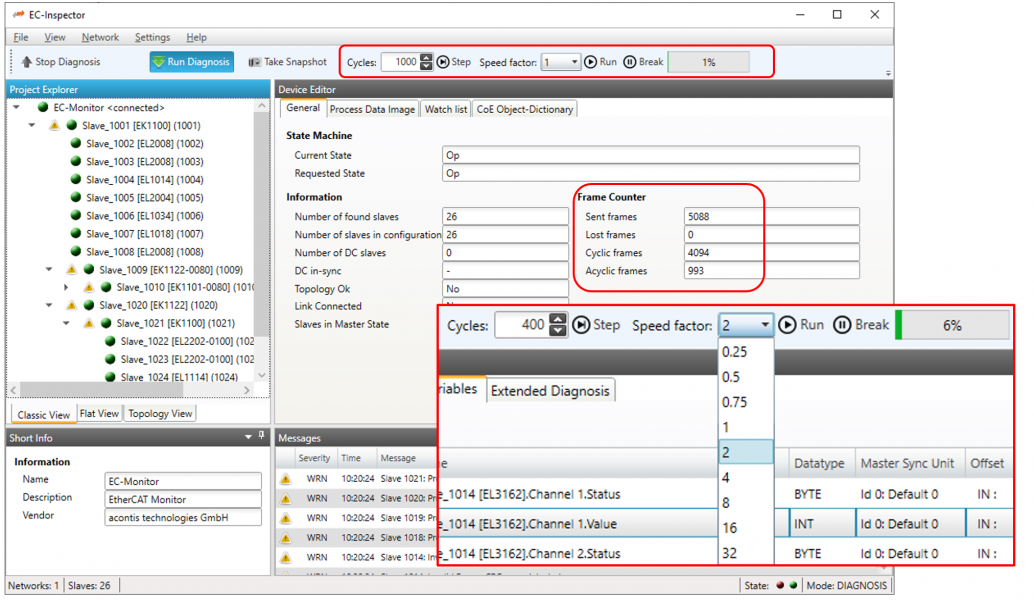This screenshot has height=600, width=1034.
Task: Click the Run icon beside the Speed factor
Action: 591,61
